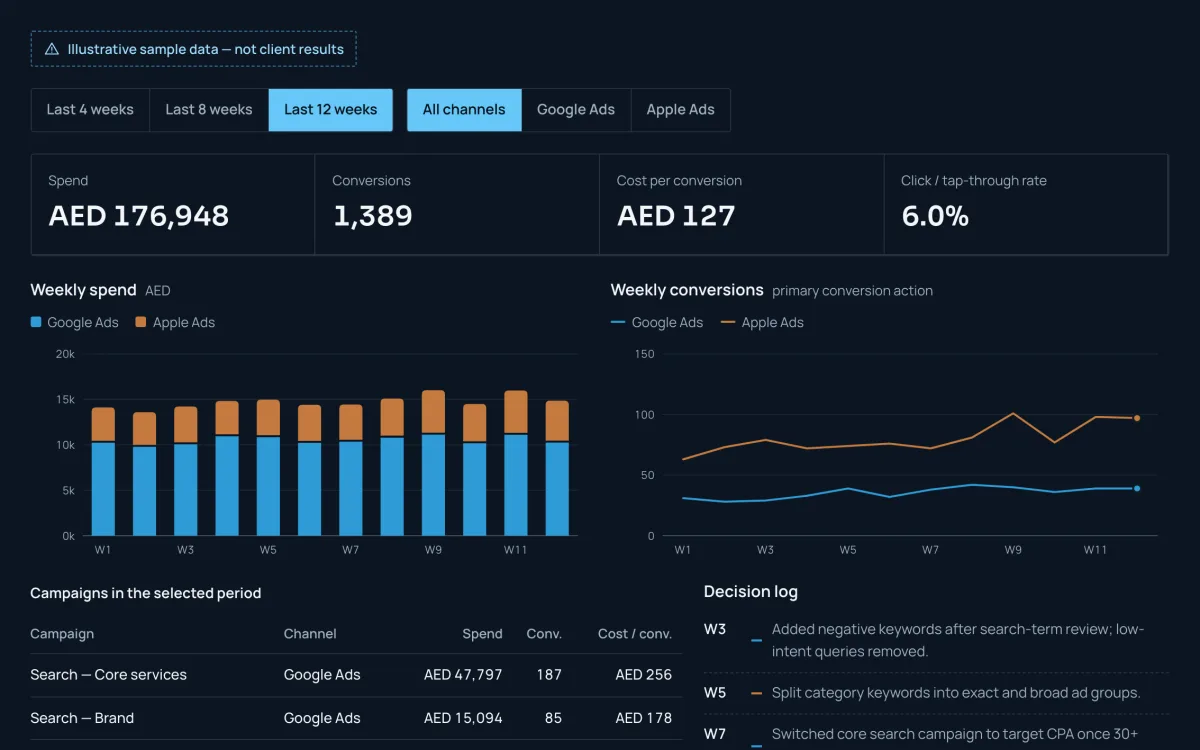Sort by the Conv. column header

coord(544,634)
